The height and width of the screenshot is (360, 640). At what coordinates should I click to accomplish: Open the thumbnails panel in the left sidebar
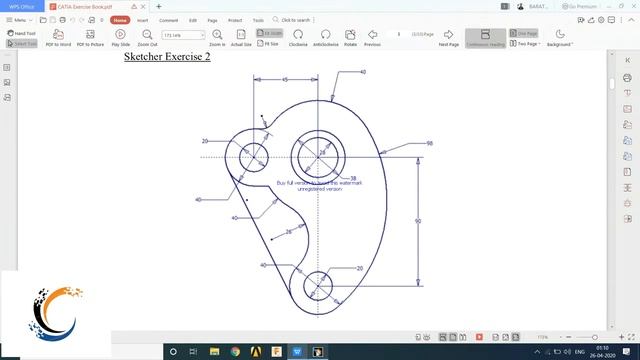[7, 67]
